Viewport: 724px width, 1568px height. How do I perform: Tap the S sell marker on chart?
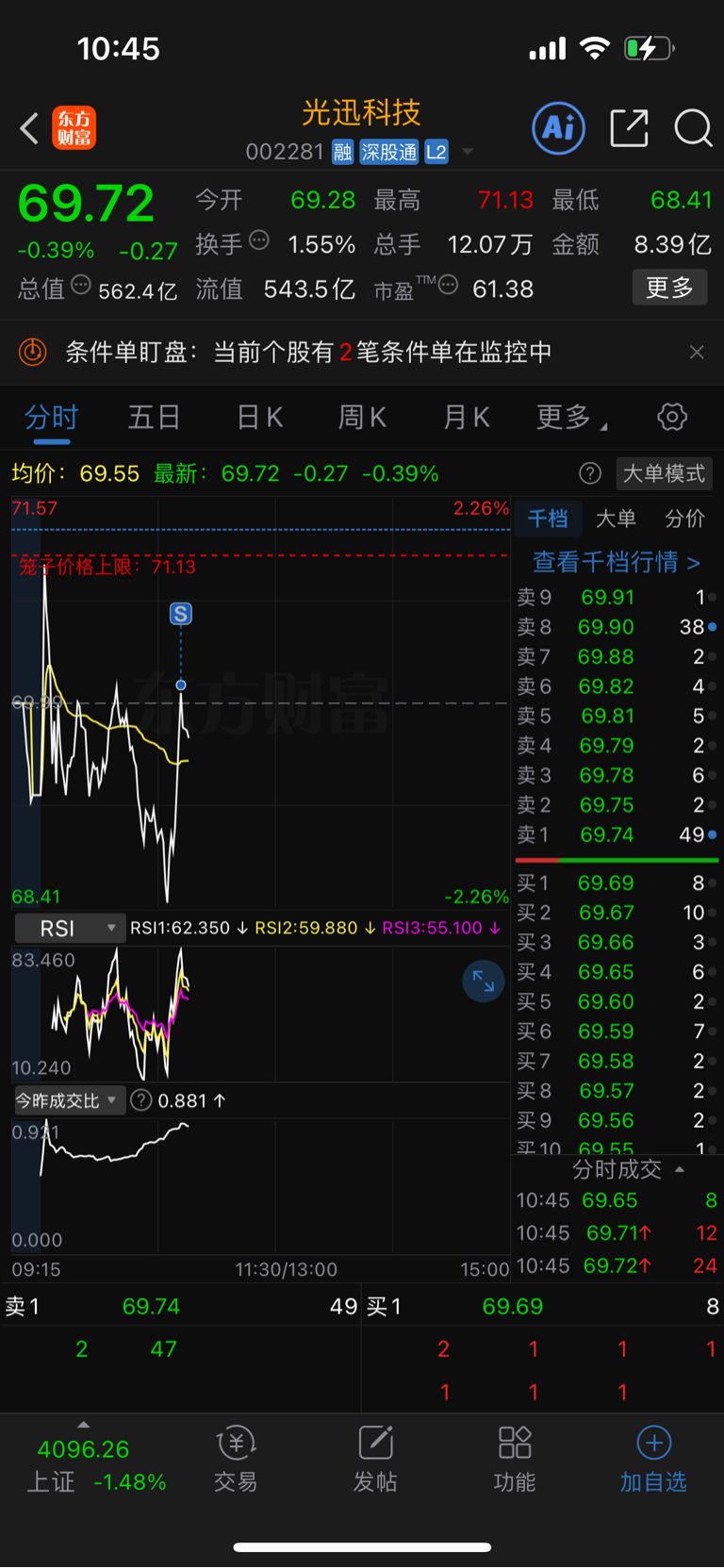click(180, 614)
